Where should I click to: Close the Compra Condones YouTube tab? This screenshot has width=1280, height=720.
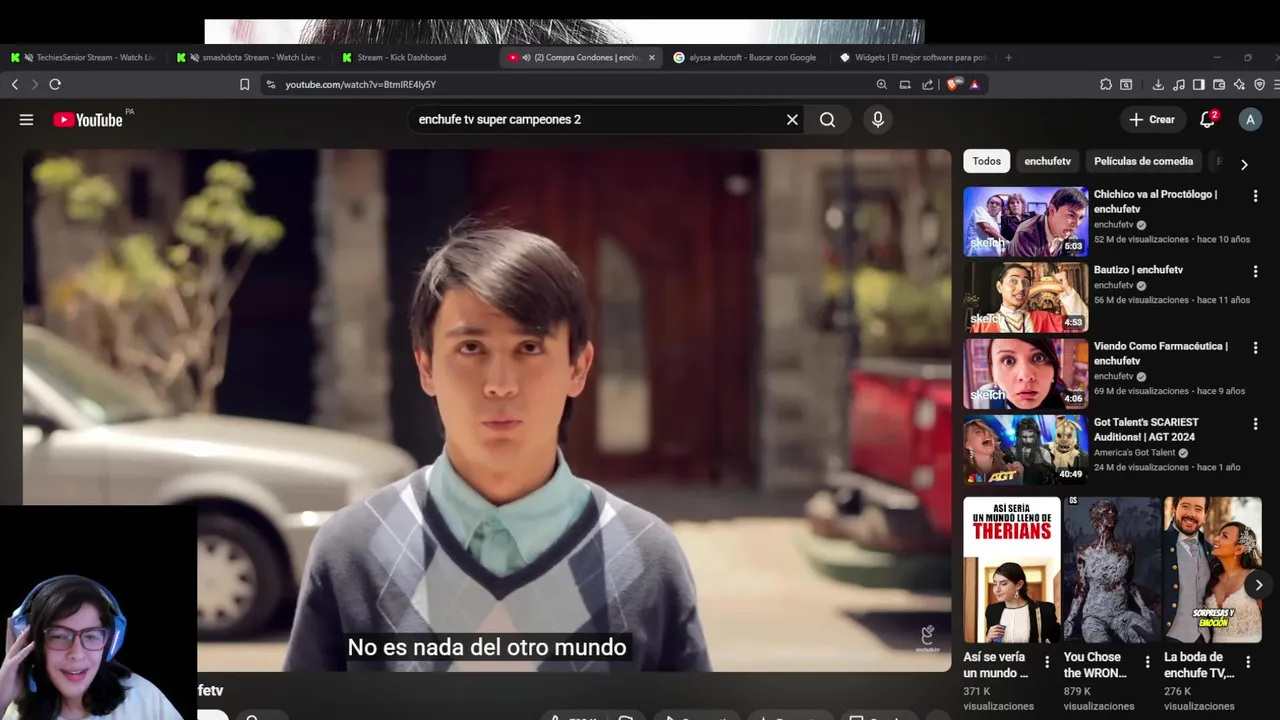(x=652, y=58)
